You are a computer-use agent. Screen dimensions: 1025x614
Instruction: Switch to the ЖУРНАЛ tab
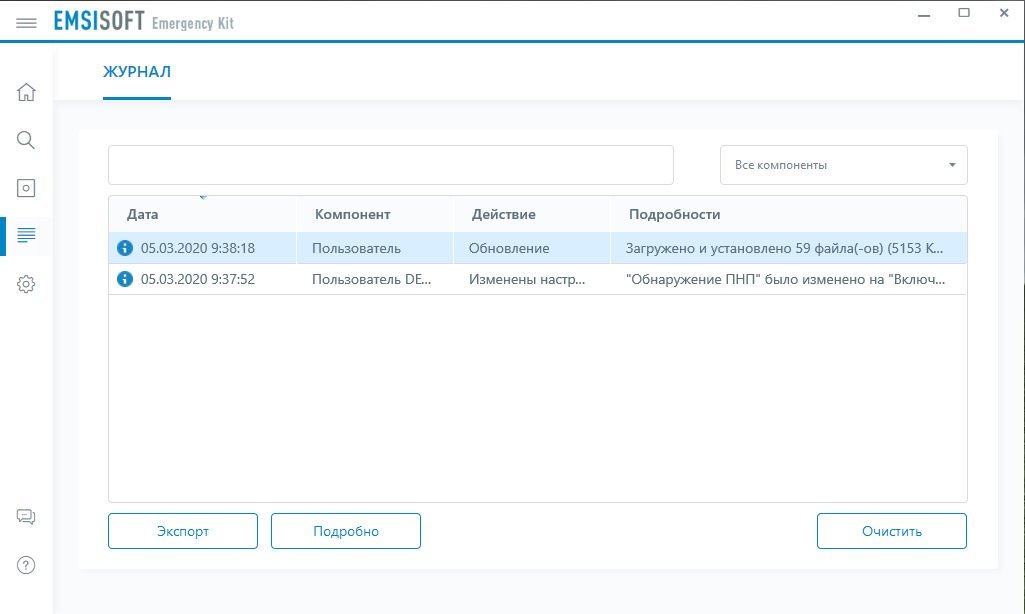click(x=137, y=72)
